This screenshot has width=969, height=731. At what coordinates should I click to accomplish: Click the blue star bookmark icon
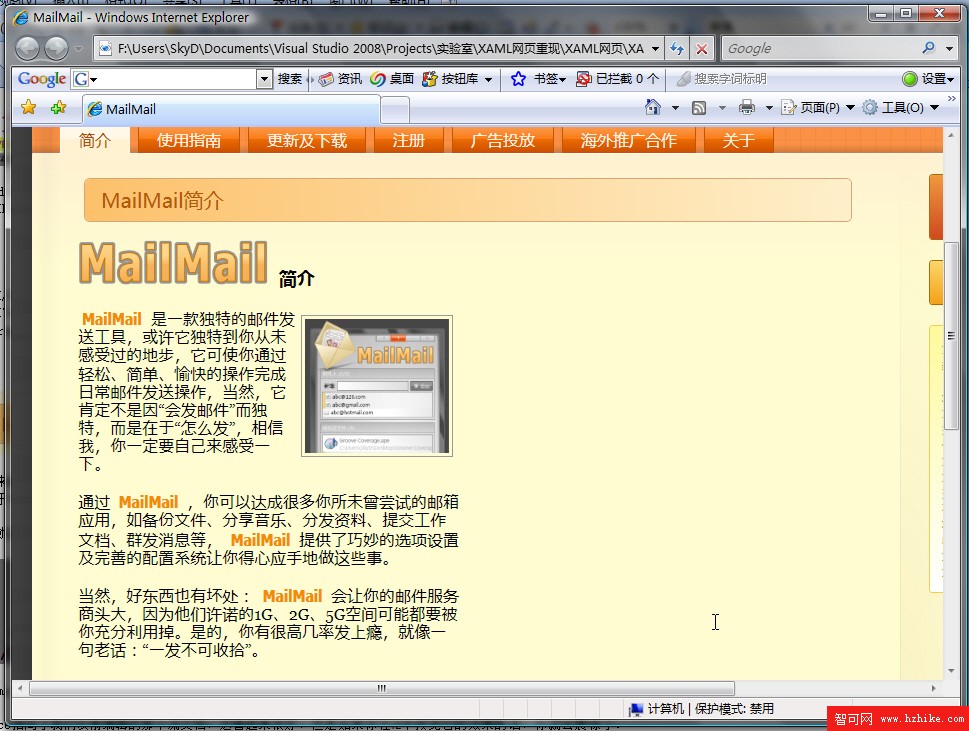coord(518,79)
